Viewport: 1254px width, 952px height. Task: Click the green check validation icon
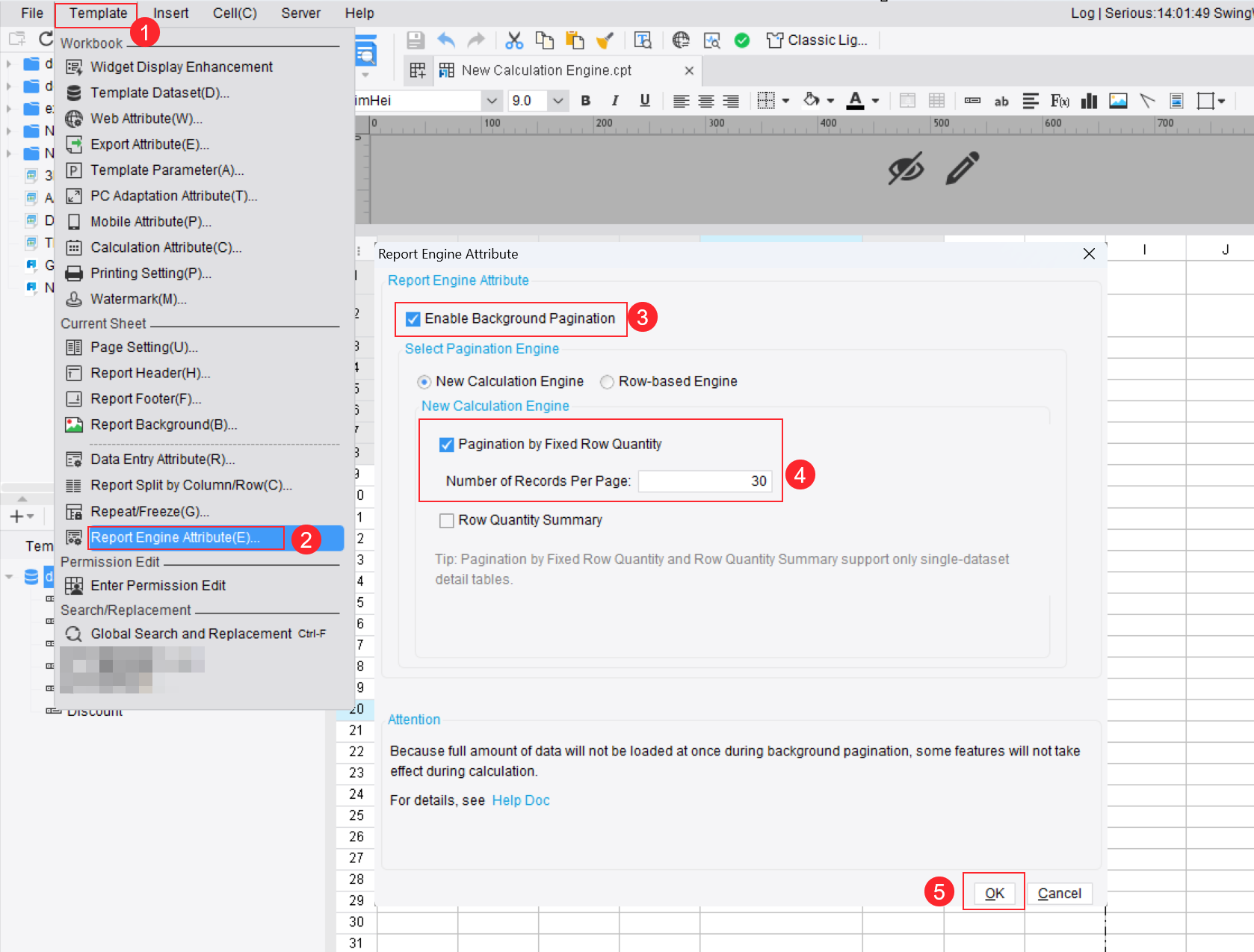pyautogui.click(x=742, y=40)
